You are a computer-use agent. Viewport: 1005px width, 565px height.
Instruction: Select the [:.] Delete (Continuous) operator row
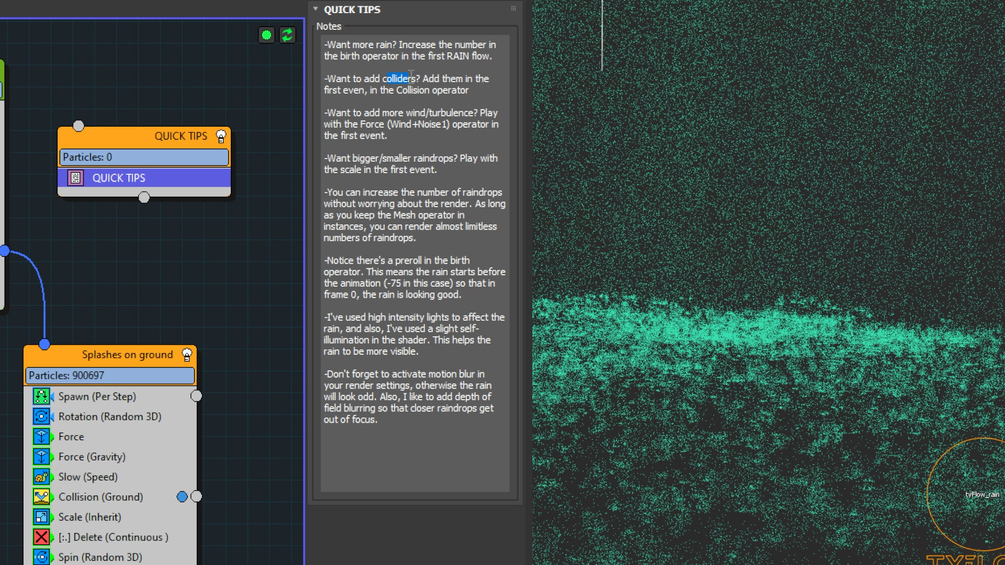[110, 537]
